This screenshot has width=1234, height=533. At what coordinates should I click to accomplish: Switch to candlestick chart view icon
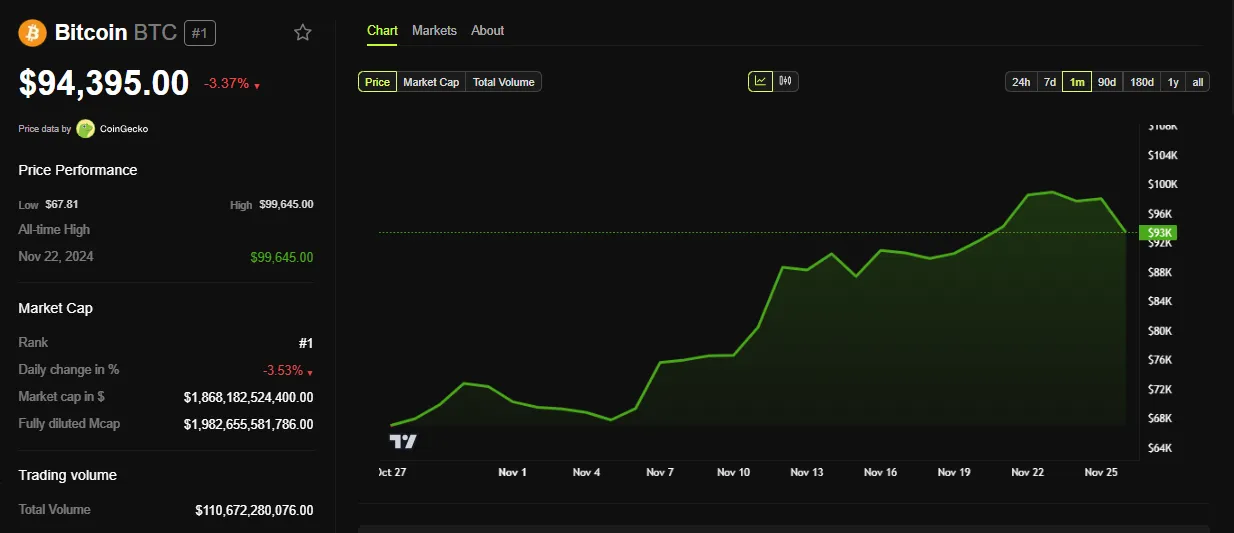[x=785, y=81]
